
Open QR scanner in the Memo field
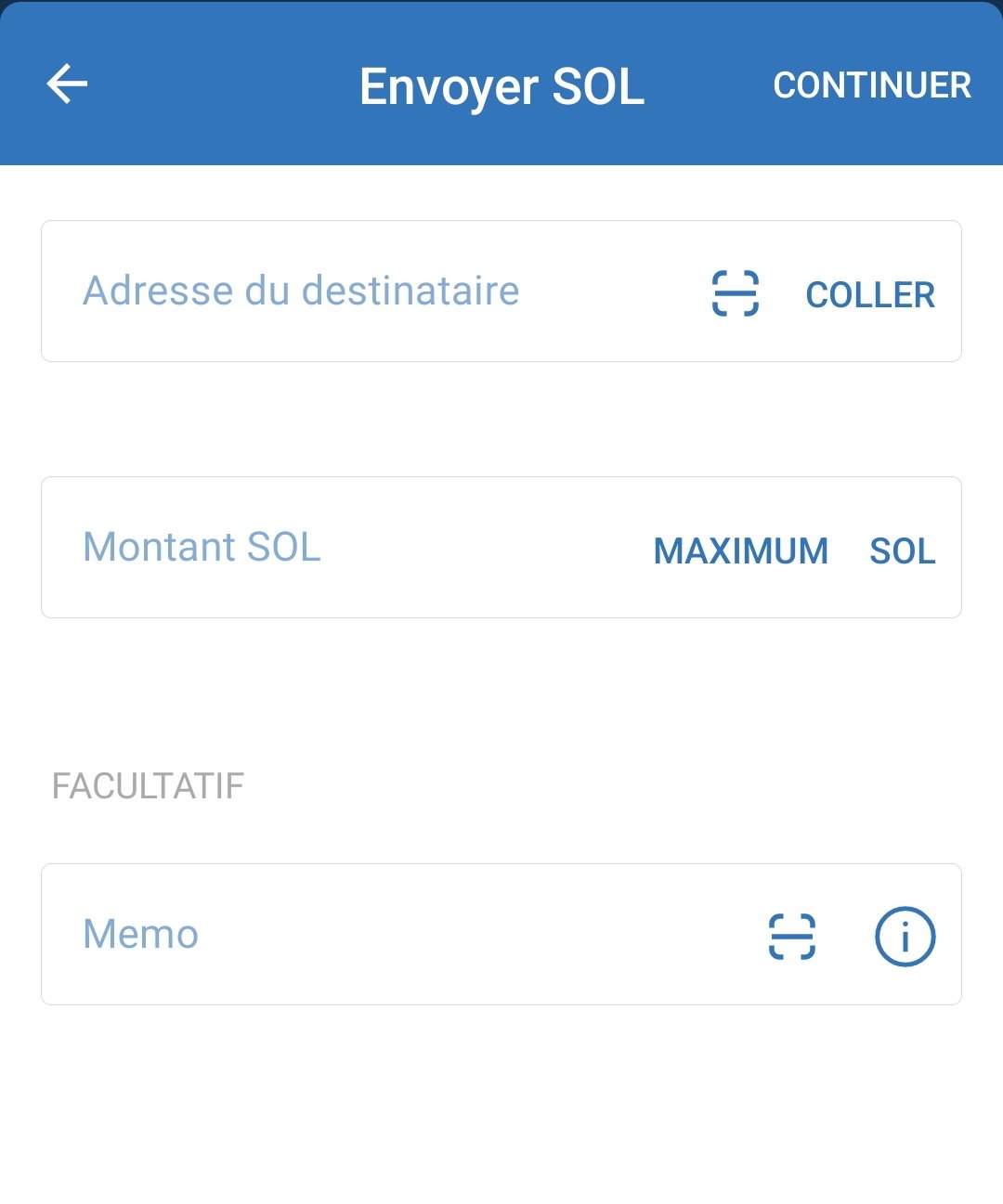[x=791, y=936]
